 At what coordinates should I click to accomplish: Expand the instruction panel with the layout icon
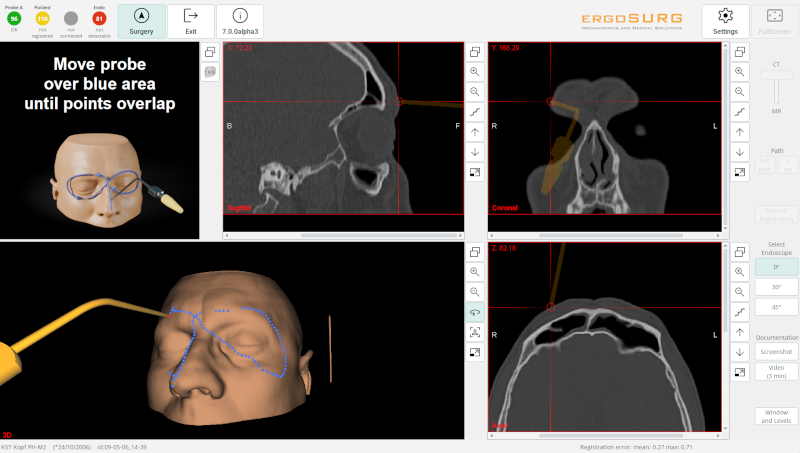coord(211,52)
